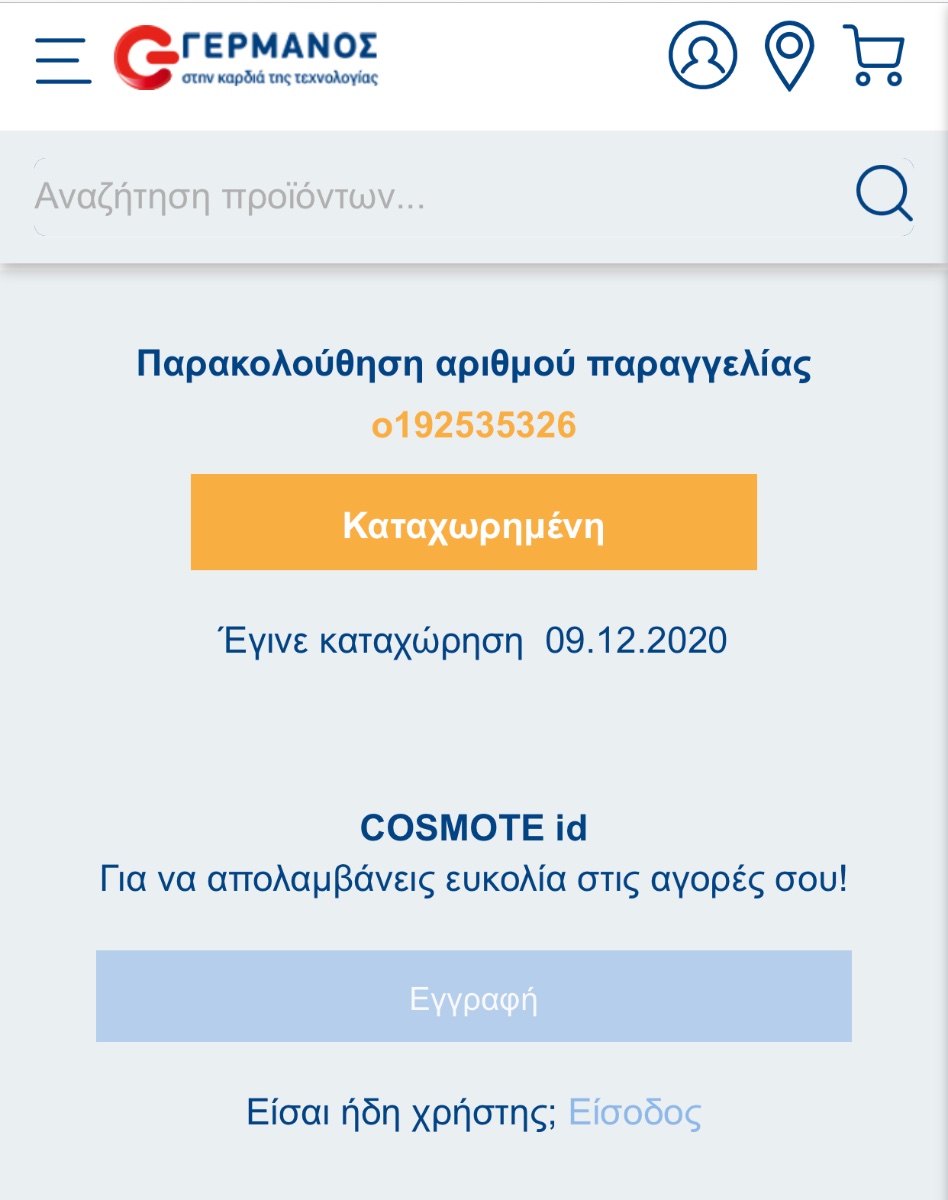Click the ΓΕΡΜΑΝΟΣ wordmark in header
The height and width of the screenshot is (1200, 948).
point(278,45)
